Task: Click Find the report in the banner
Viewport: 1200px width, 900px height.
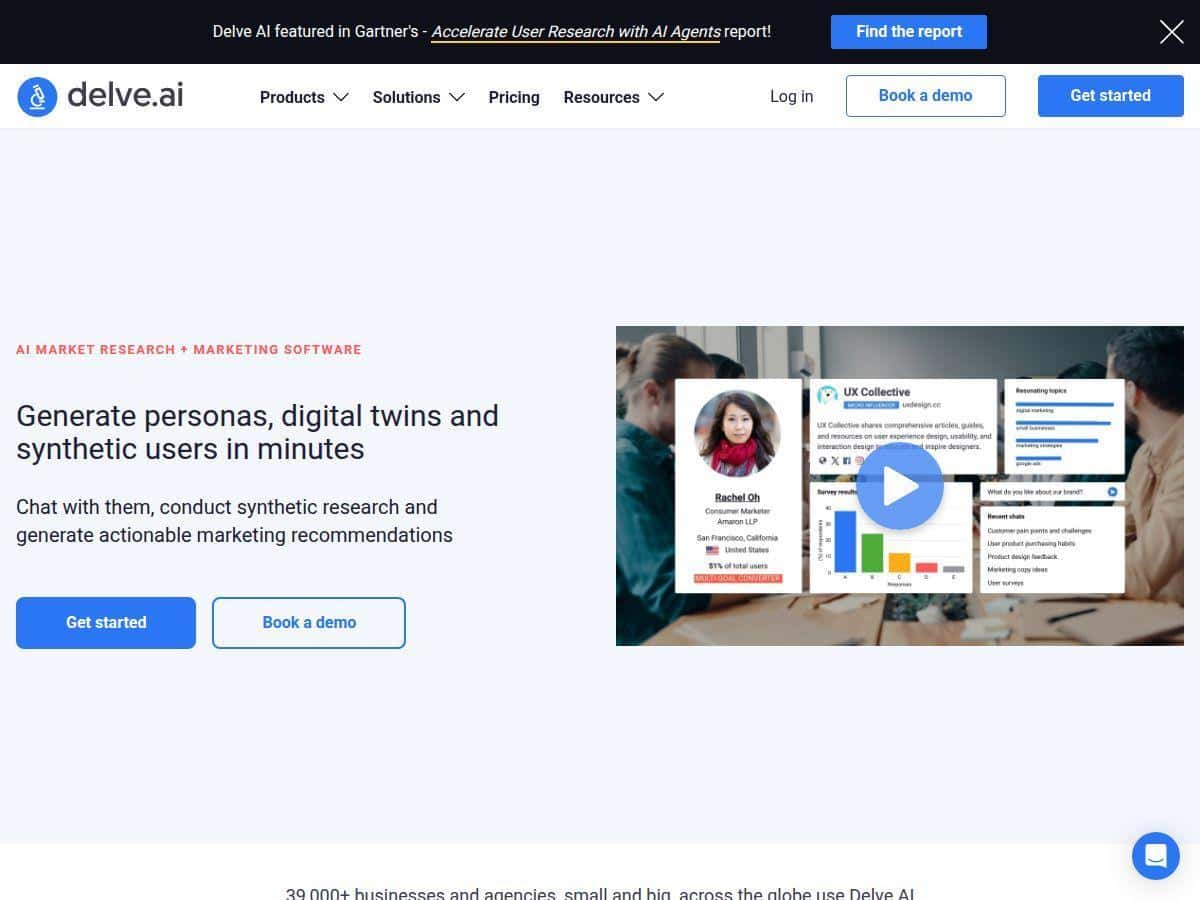Action: click(908, 31)
